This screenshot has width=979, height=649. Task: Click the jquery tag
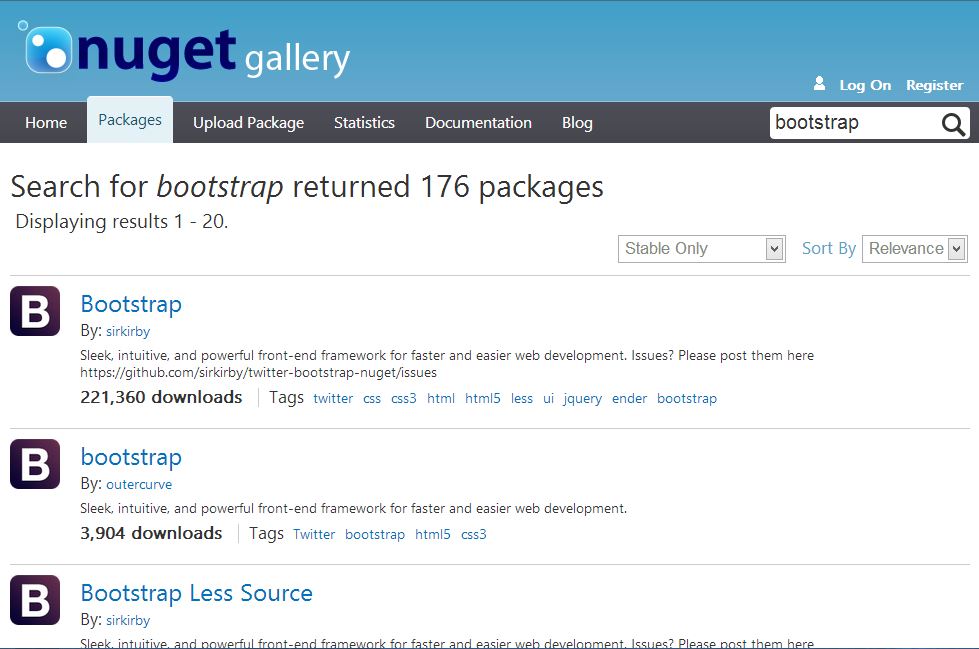[582, 399]
